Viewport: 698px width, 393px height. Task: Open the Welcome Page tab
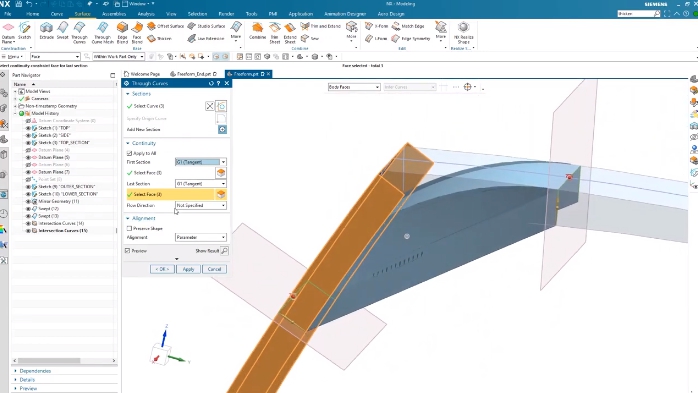point(142,74)
